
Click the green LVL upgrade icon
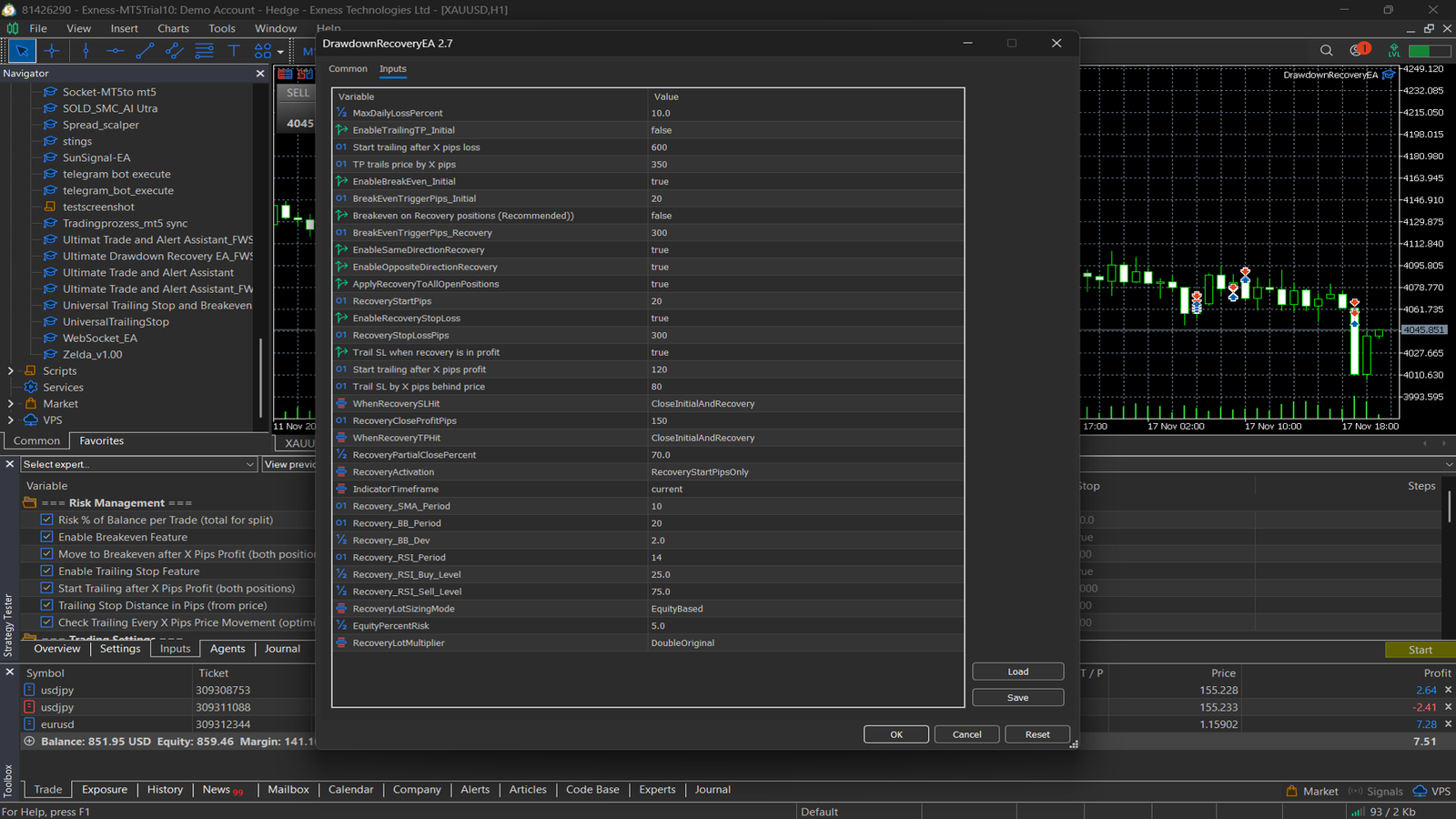click(x=1393, y=51)
